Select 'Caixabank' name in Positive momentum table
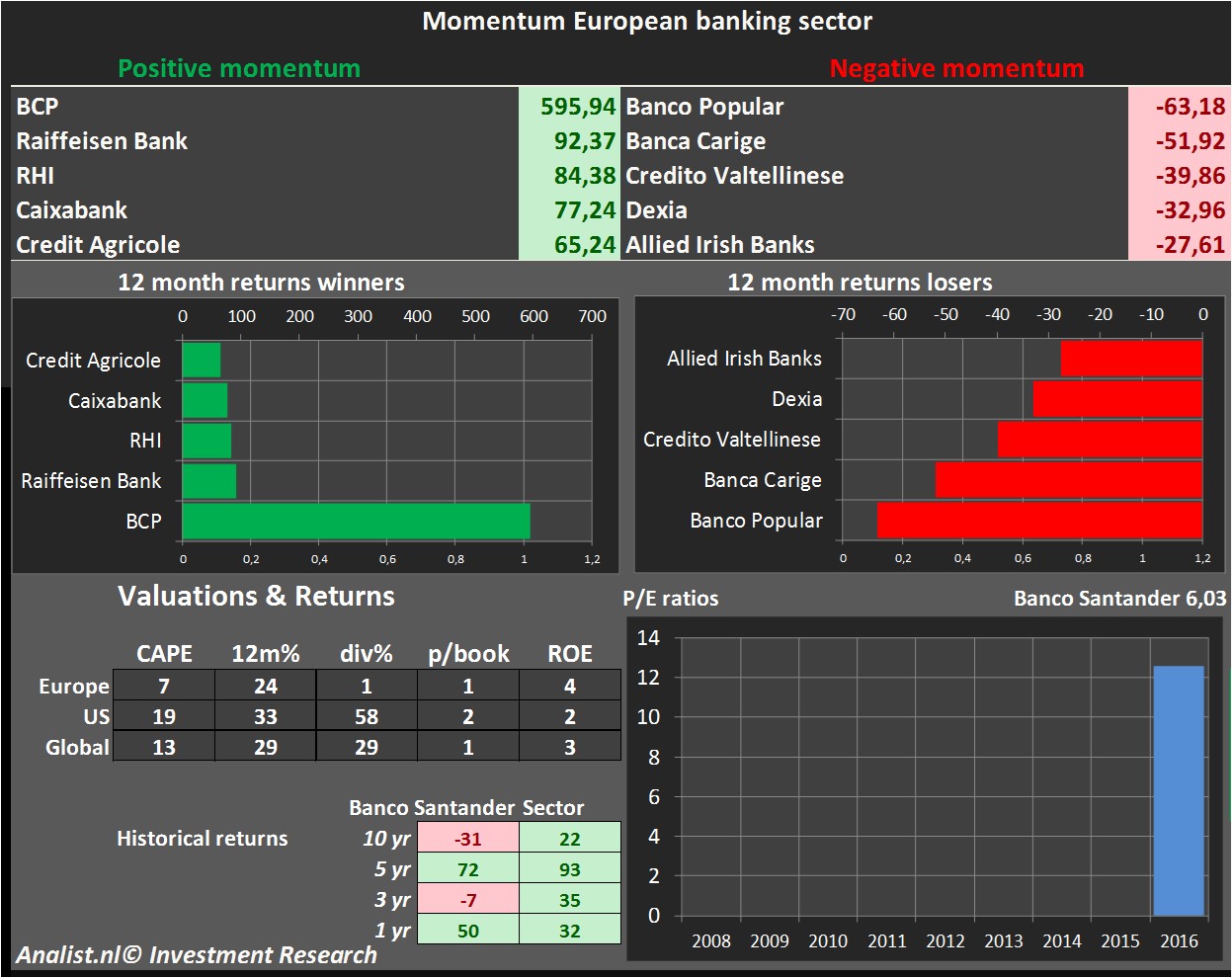This screenshot has width=1232, height=978. [72, 210]
